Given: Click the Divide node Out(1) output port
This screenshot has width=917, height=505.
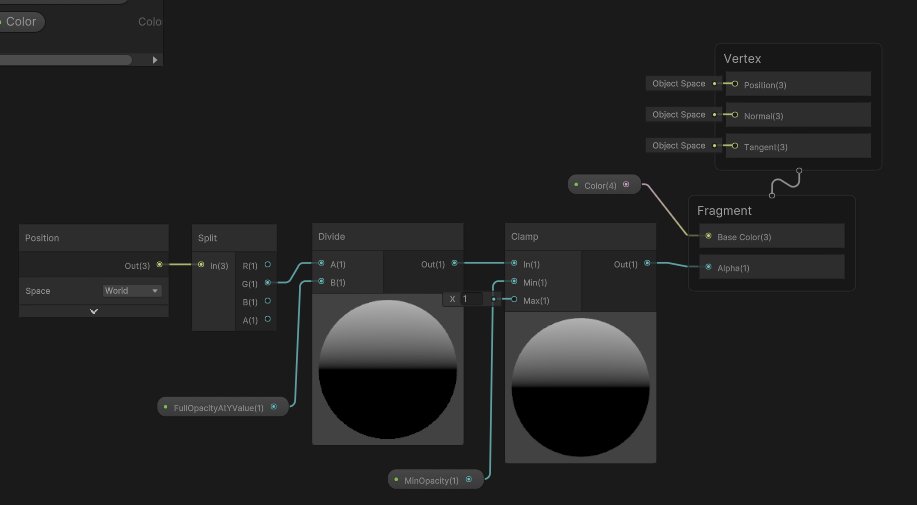Looking at the screenshot, I should click(x=454, y=264).
